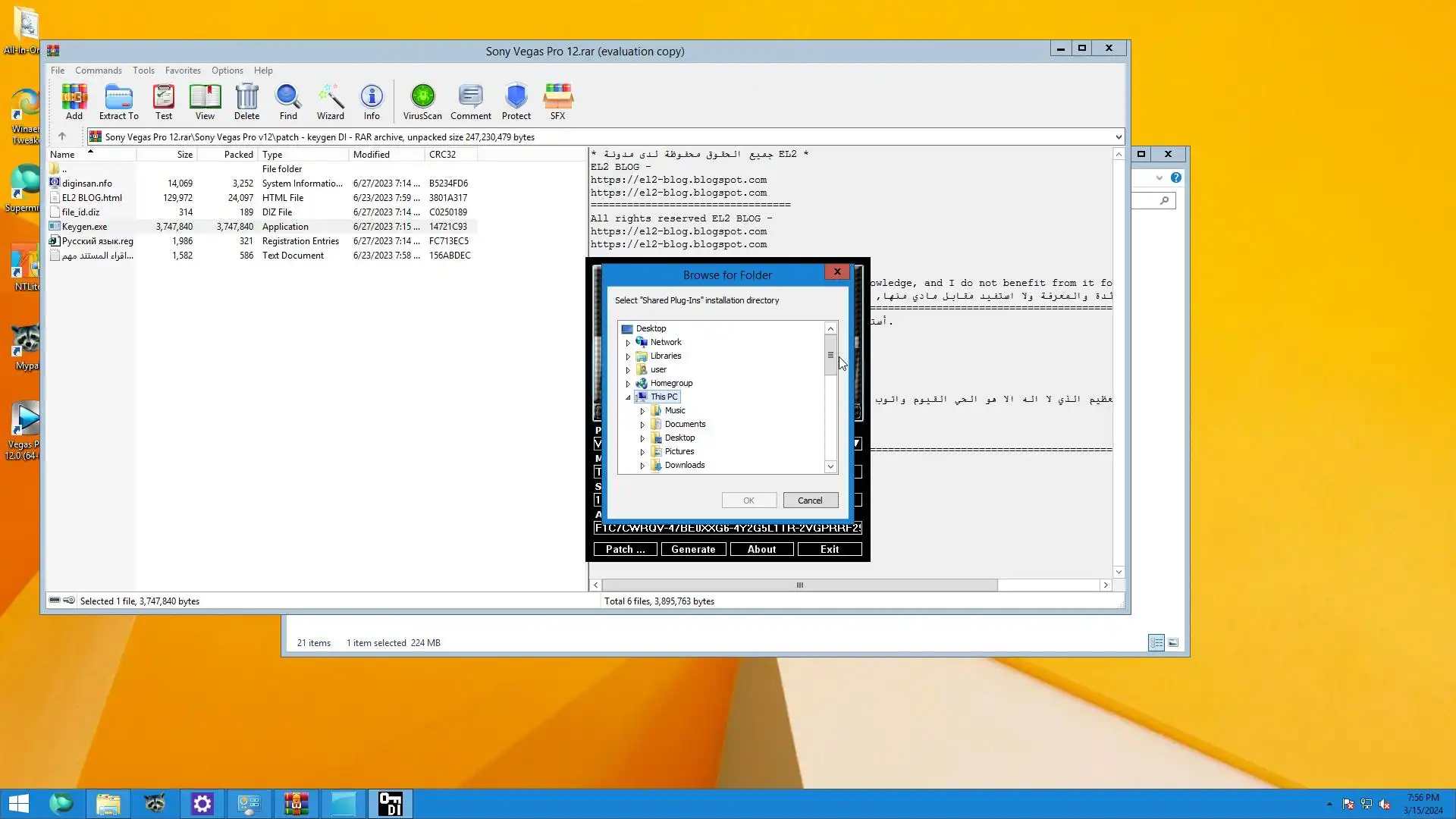
Task: Open WinRAR from the taskbar
Action: click(296, 804)
